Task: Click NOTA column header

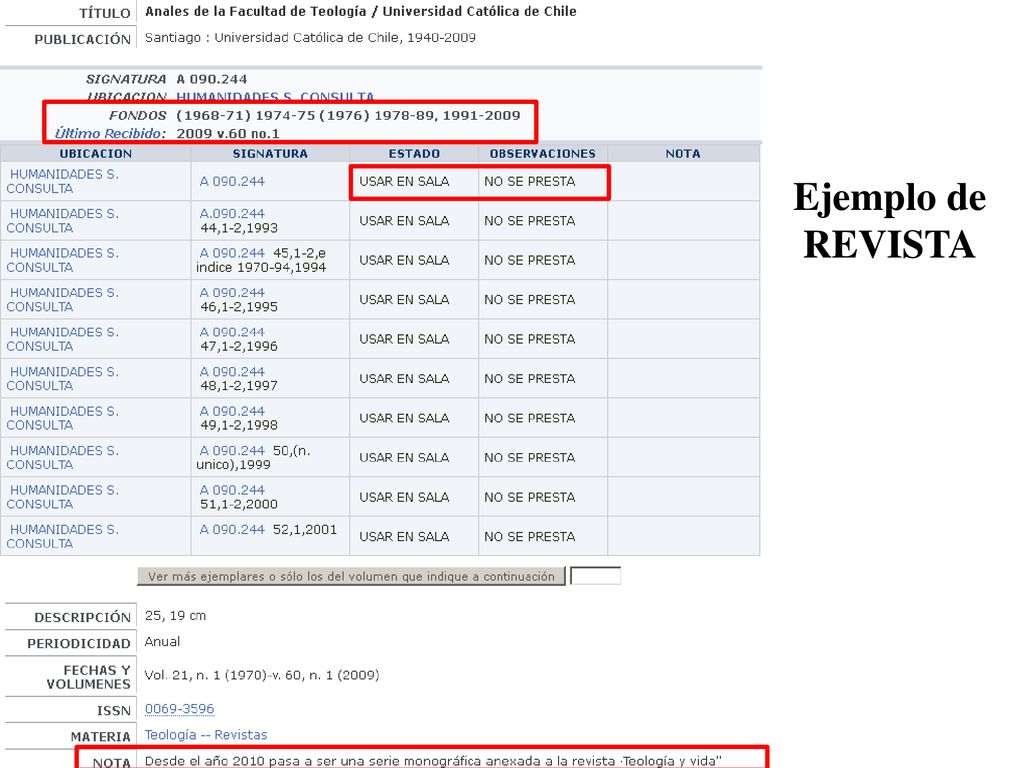Action: (683, 153)
